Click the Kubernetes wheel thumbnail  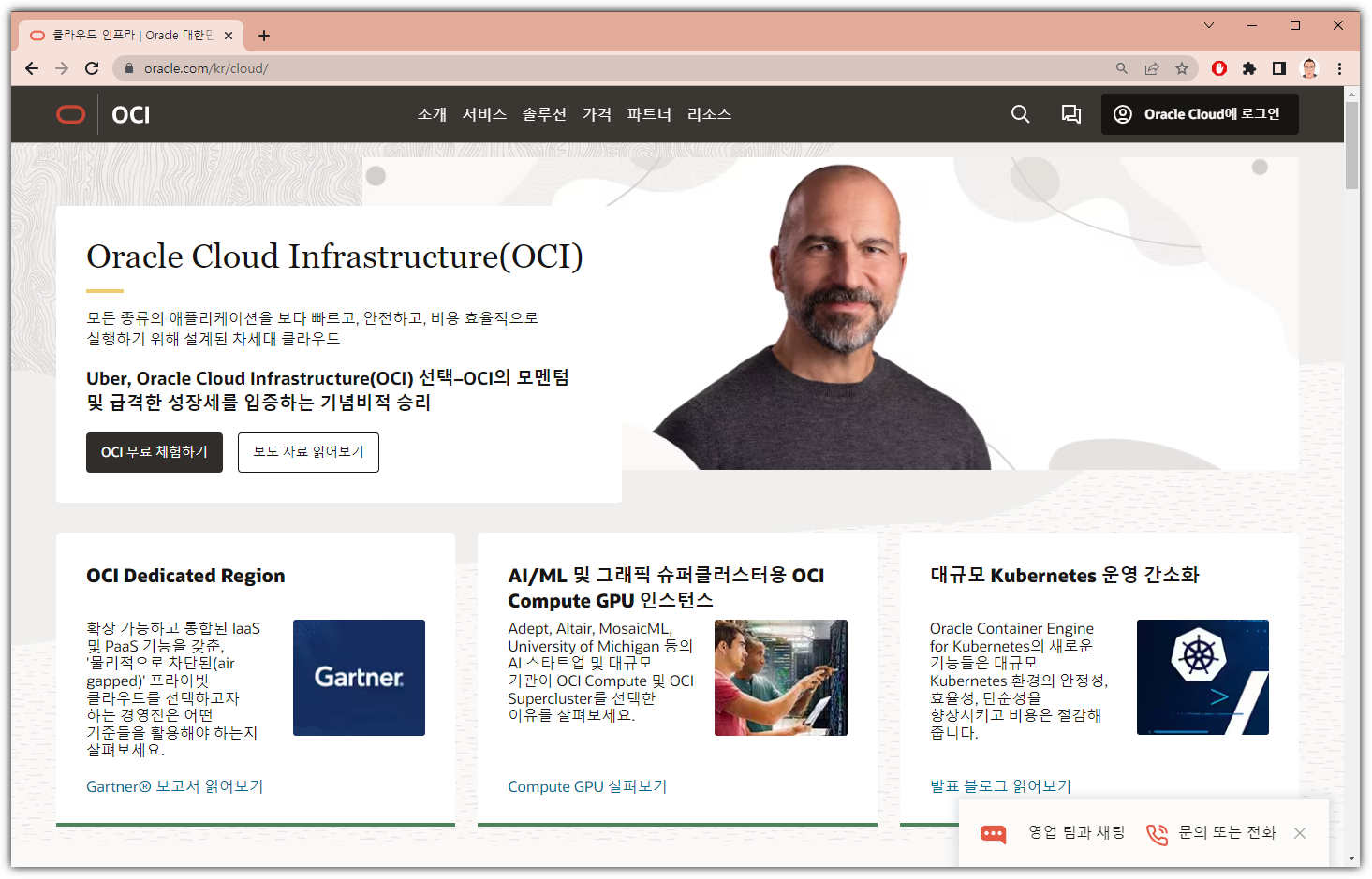pyautogui.click(x=1202, y=678)
